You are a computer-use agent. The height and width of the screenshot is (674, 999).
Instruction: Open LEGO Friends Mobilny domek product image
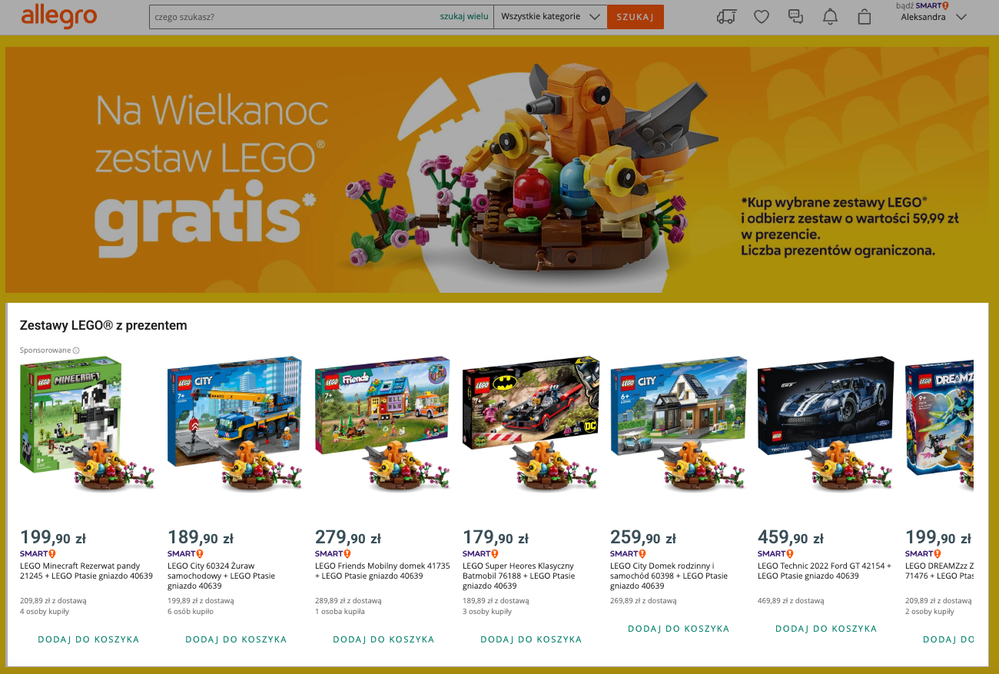tap(383, 424)
